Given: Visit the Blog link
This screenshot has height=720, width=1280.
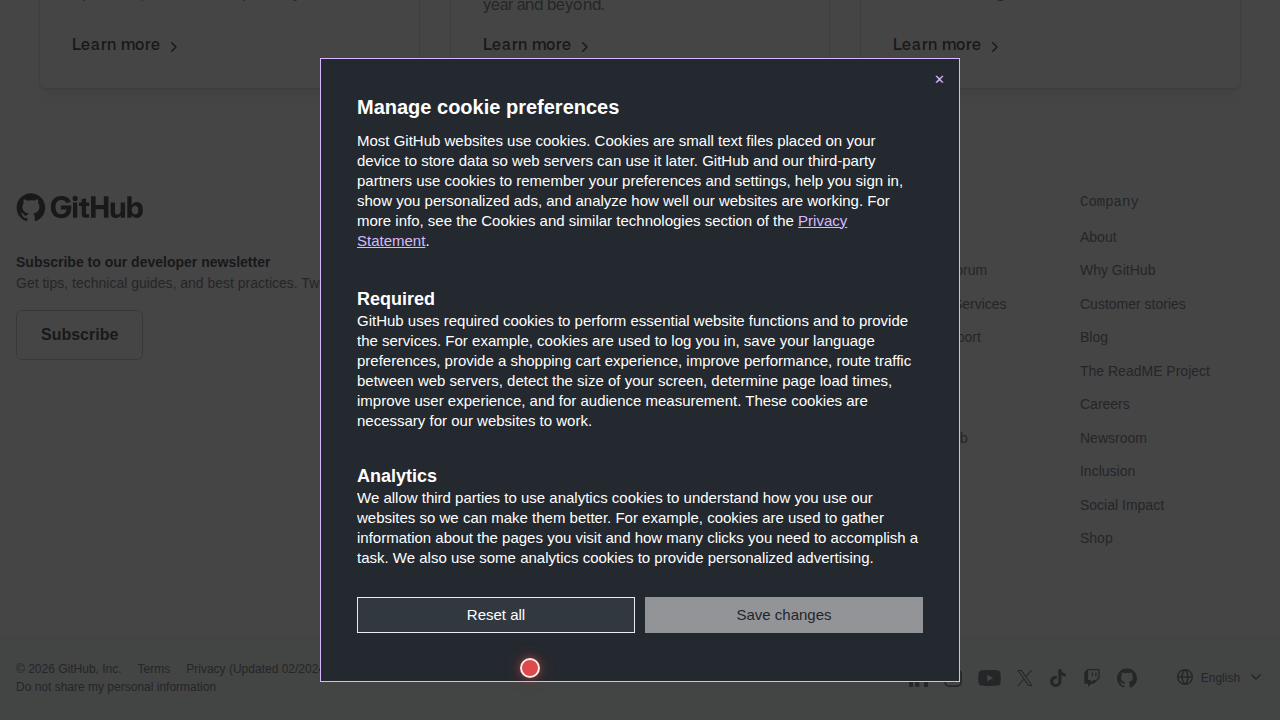Looking at the screenshot, I should click(1094, 337).
